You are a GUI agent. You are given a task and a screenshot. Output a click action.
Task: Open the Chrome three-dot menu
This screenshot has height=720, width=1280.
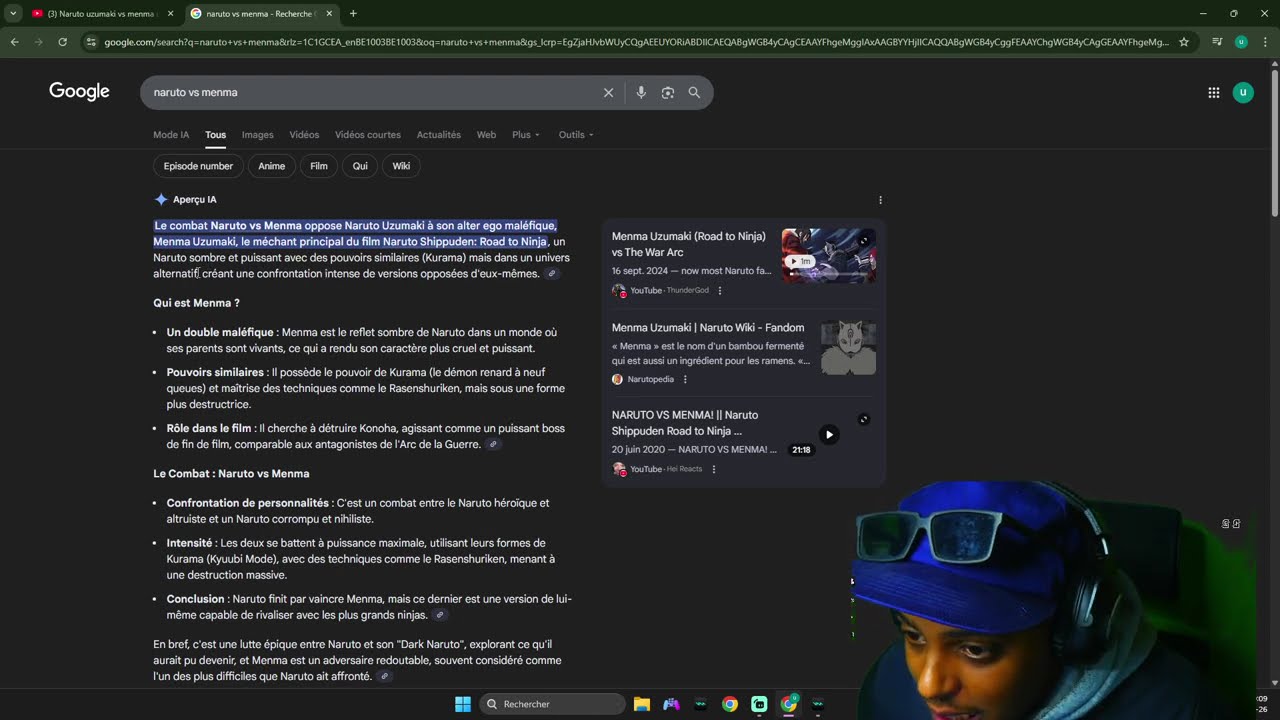point(1265,42)
